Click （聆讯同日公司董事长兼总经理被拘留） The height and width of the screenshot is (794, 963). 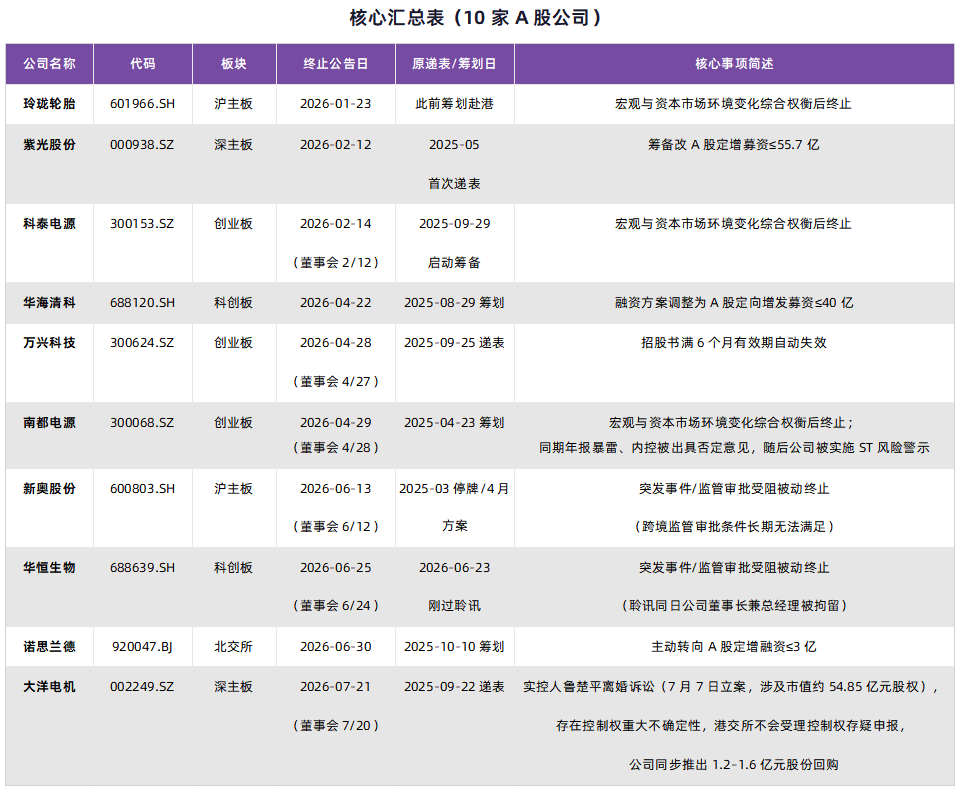point(734,606)
